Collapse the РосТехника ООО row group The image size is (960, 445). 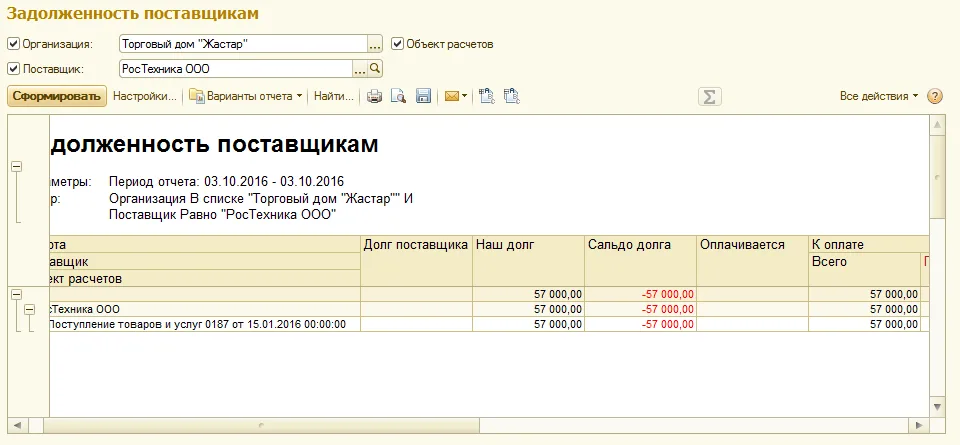(x=29, y=310)
